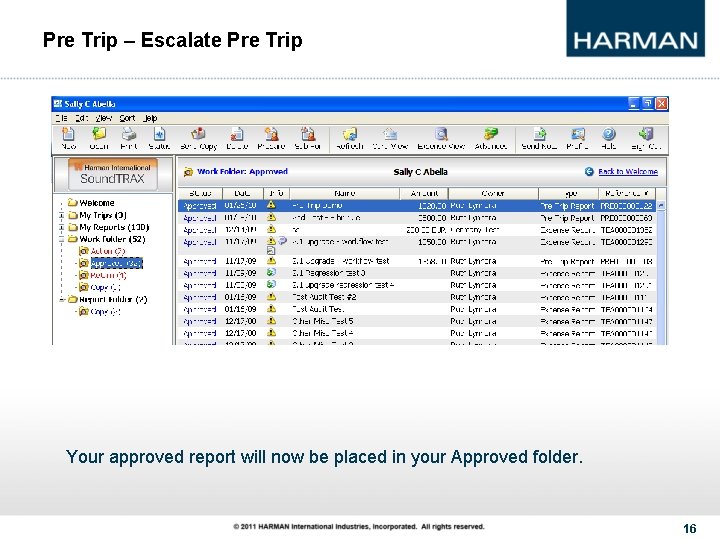Click the note bubble icon in 11/17/09 row
720x540 pixels.
coord(282,241)
